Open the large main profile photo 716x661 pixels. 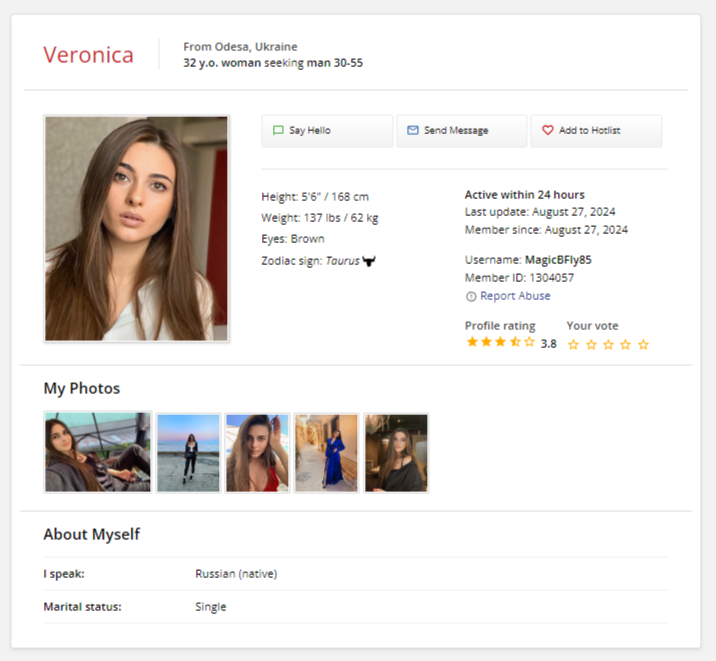click(137, 229)
